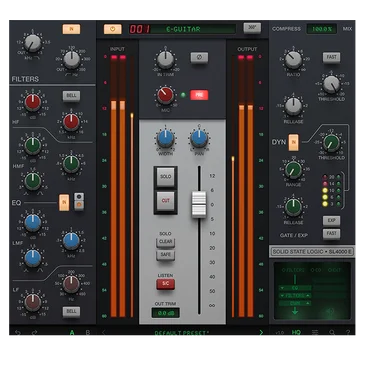Click the 360° button at top
Image resolution: width=365 pixels, height=365 pixels.
252,28
